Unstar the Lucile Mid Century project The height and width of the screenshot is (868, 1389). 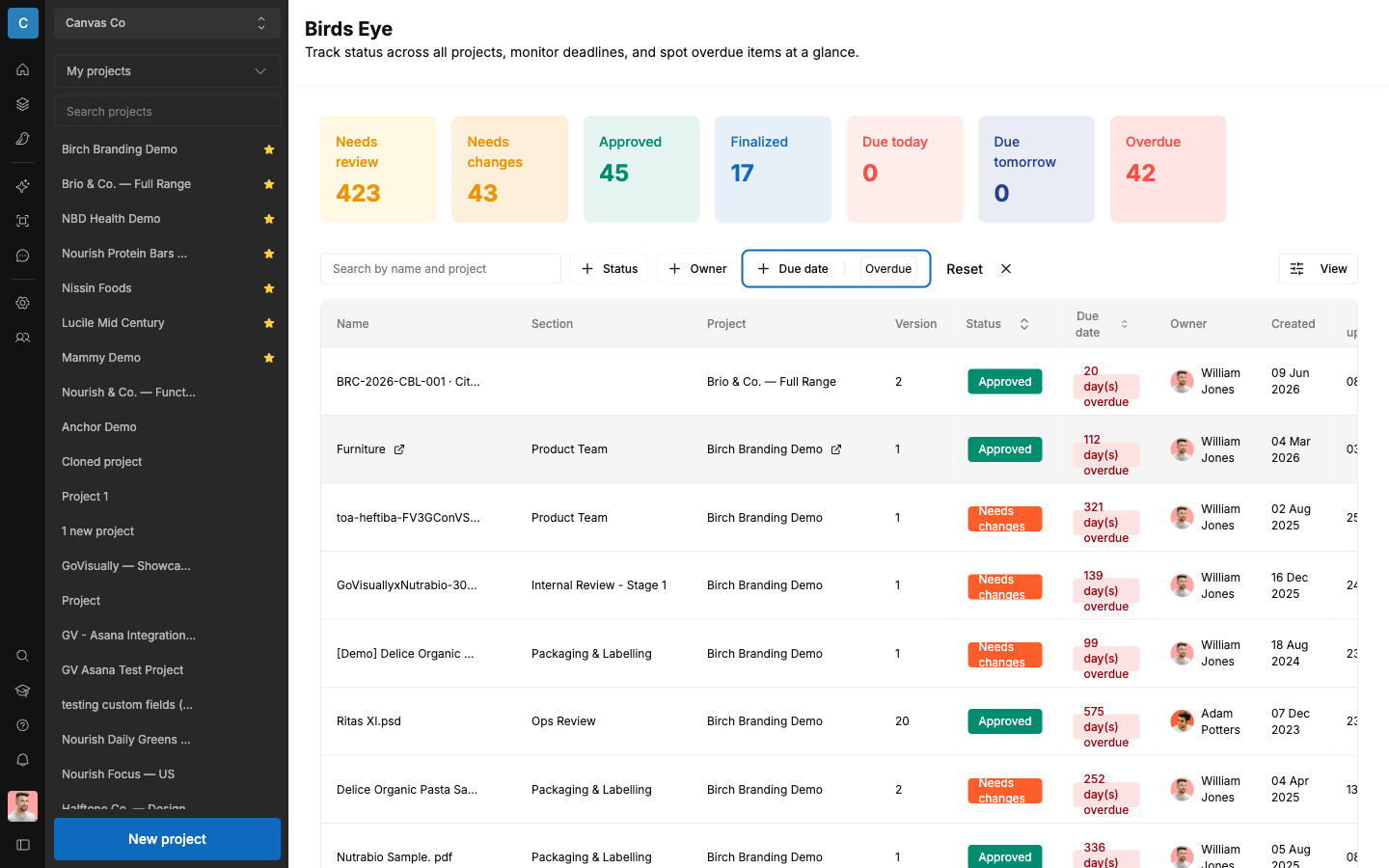coord(269,323)
